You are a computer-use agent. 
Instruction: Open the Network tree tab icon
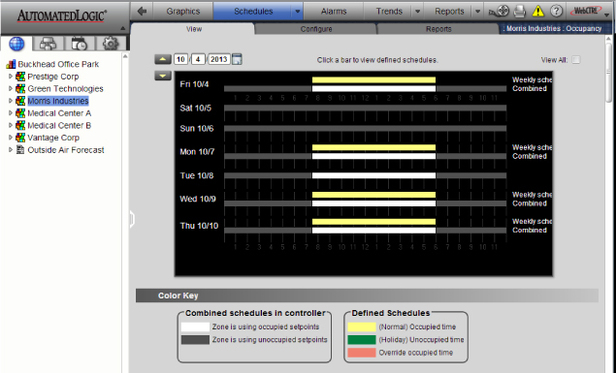[x=48, y=44]
